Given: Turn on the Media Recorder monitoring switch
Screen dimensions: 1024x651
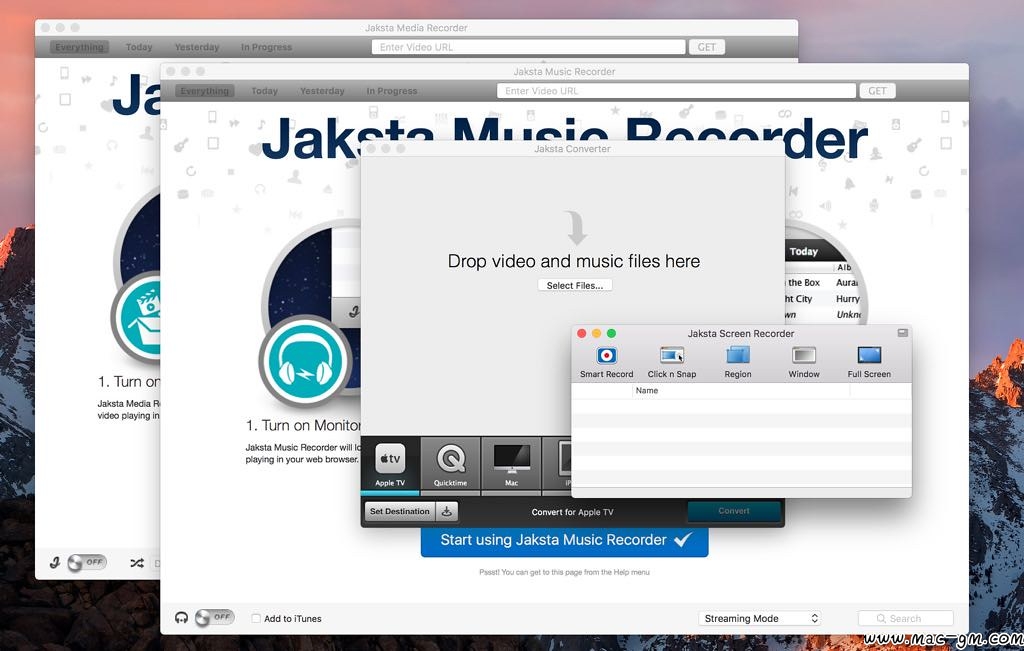Looking at the screenshot, I should (87, 562).
